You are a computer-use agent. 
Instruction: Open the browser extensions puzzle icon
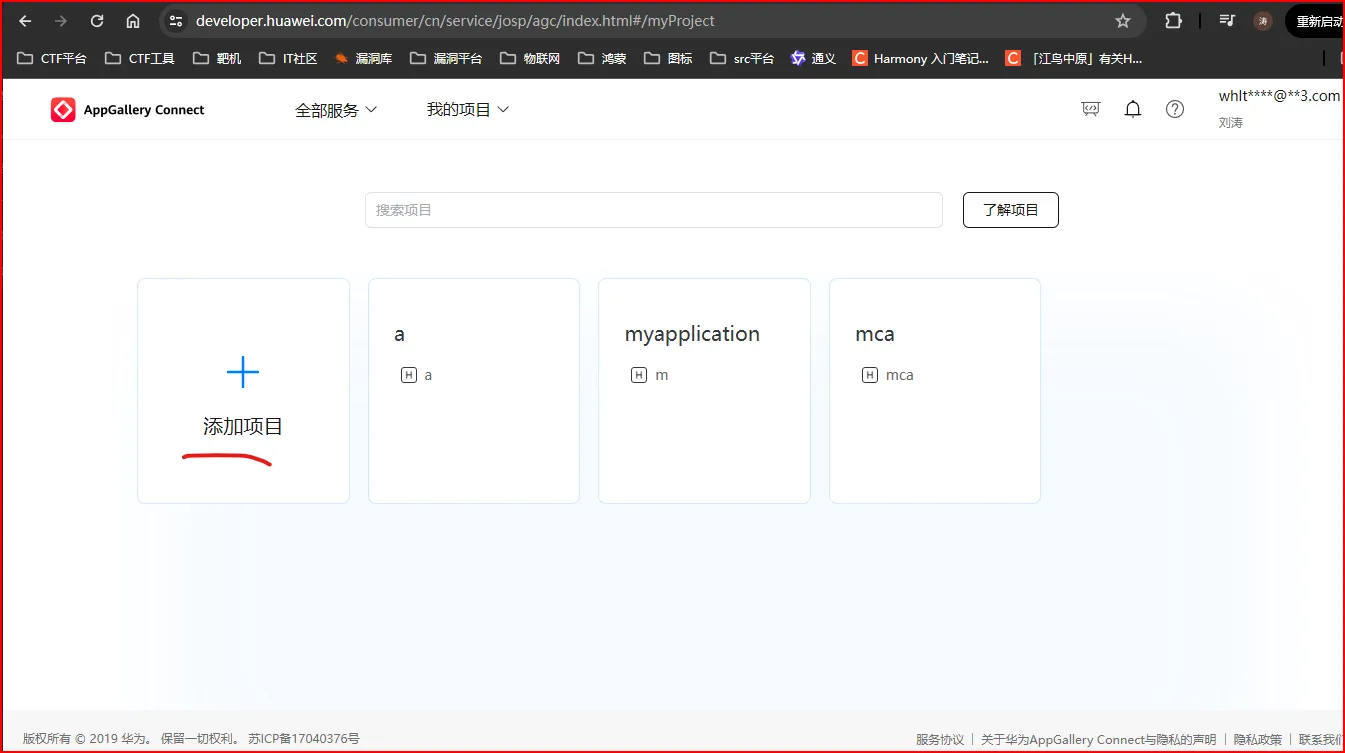point(1174,21)
